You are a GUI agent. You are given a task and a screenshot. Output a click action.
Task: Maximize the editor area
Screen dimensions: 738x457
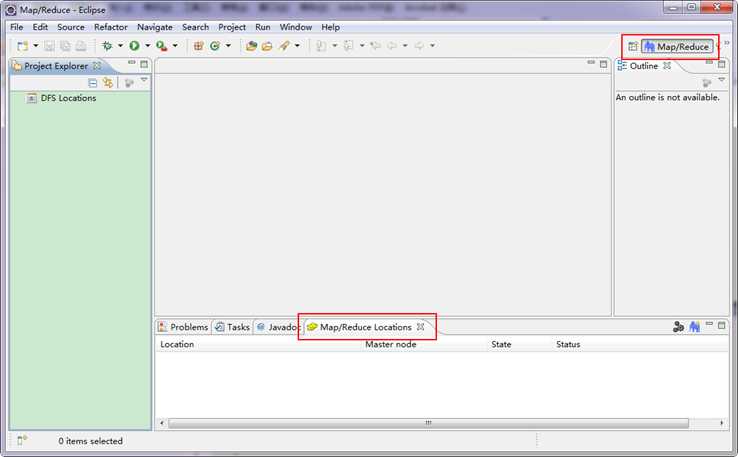pos(603,64)
